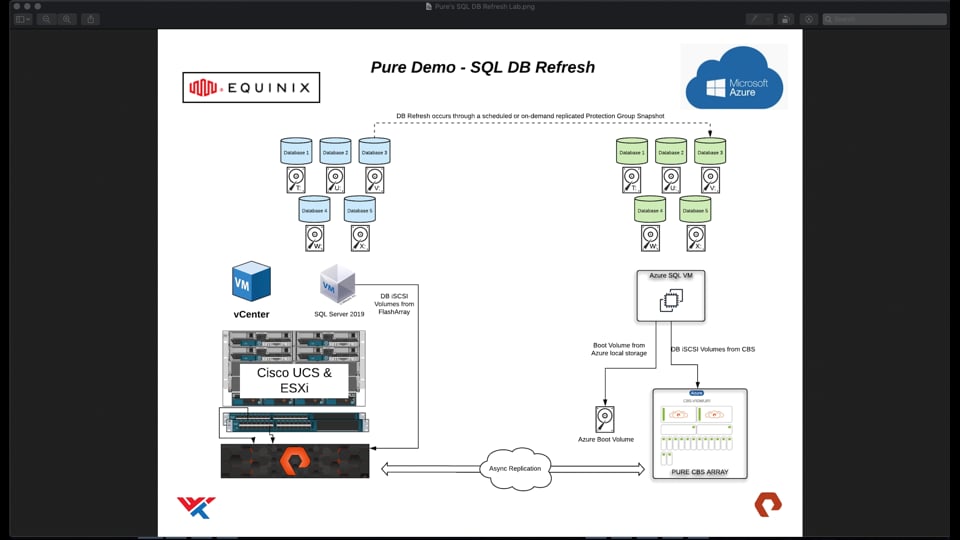Click the blue Database 3 cylinder
960x540 pixels.
pyautogui.click(x=375, y=151)
